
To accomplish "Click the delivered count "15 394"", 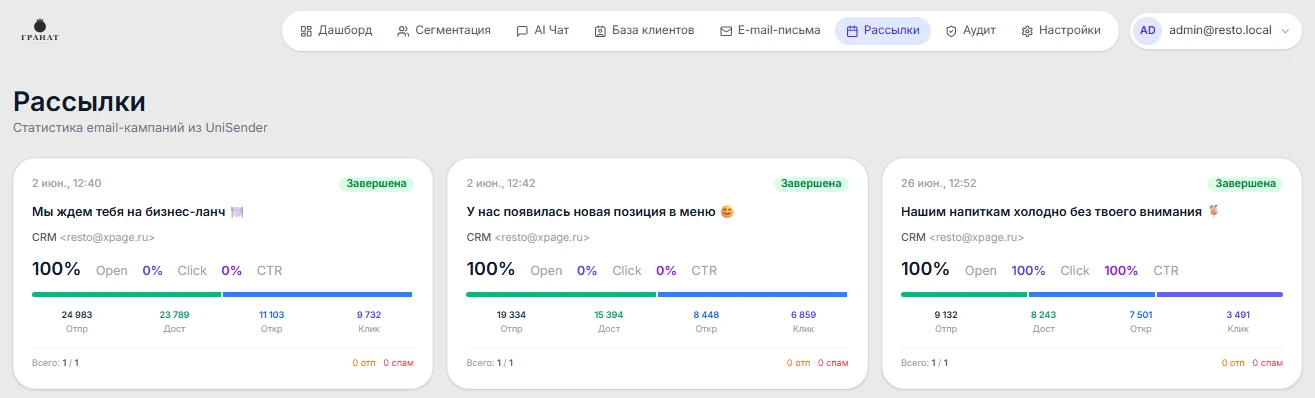I will 609,315.
